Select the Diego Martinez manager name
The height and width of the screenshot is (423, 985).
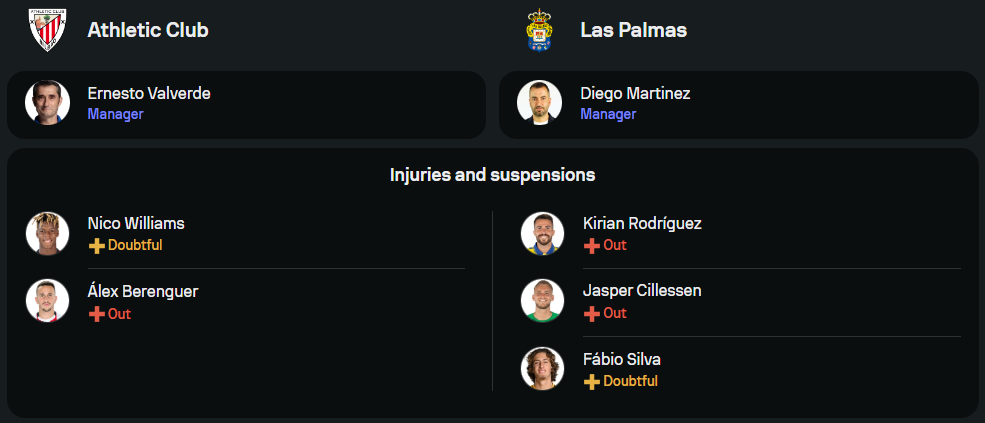(x=635, y=94)
